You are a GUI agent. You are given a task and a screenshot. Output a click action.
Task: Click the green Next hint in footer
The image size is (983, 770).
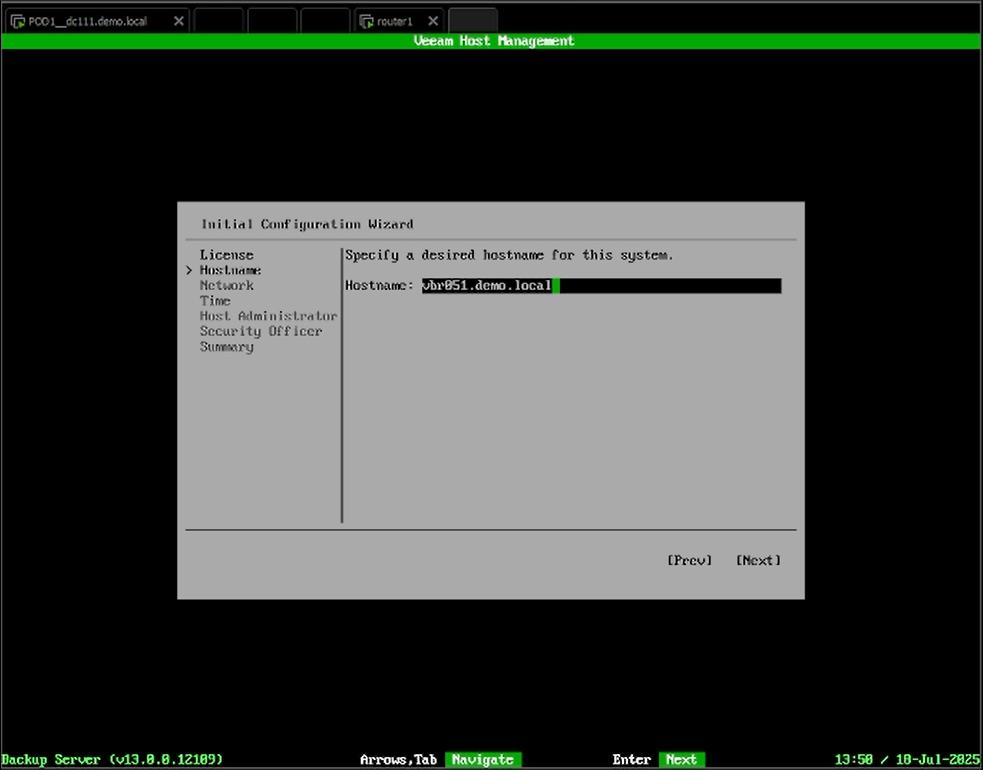pyautogui.click(x=681, y=760)
